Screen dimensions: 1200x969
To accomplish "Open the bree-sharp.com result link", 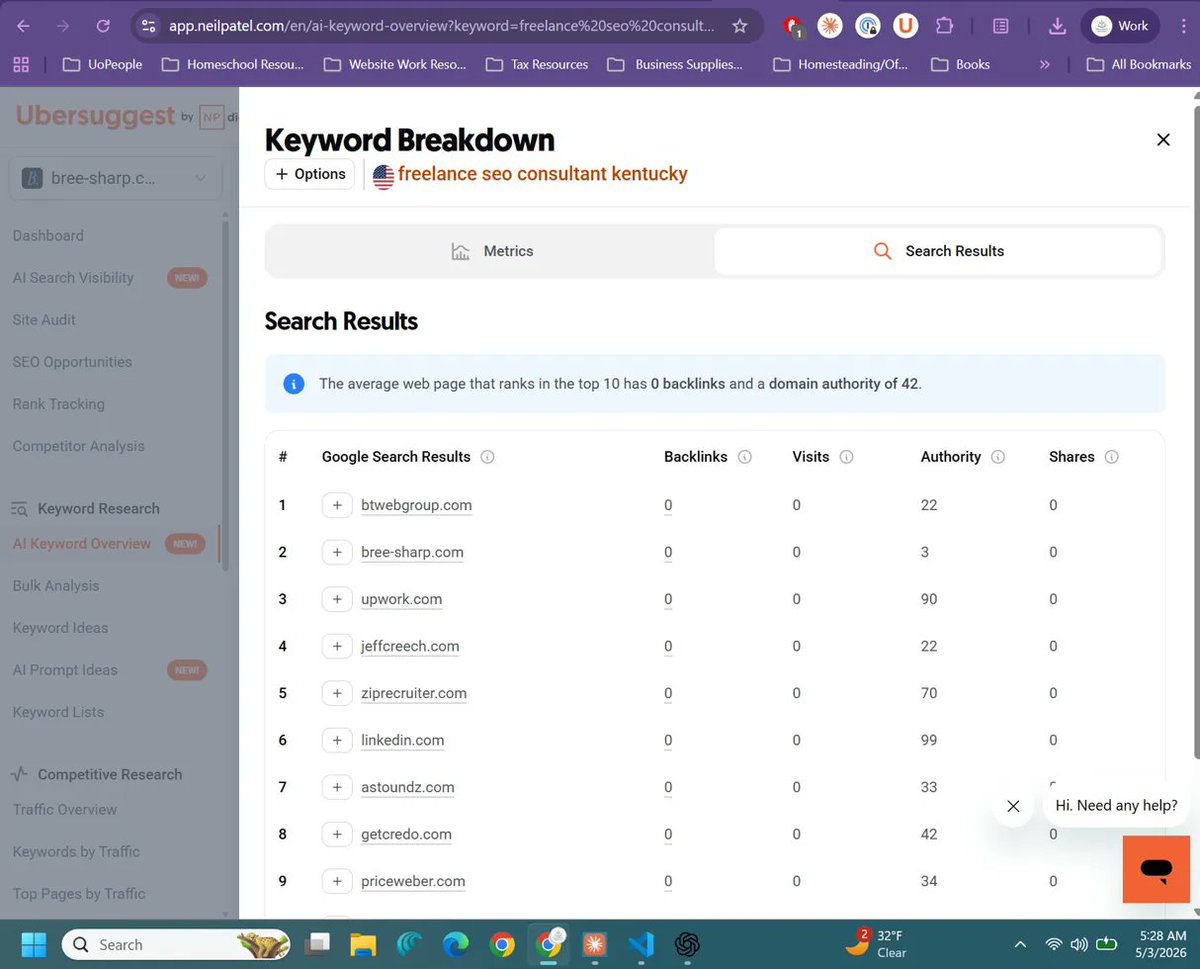I will 412,552.
